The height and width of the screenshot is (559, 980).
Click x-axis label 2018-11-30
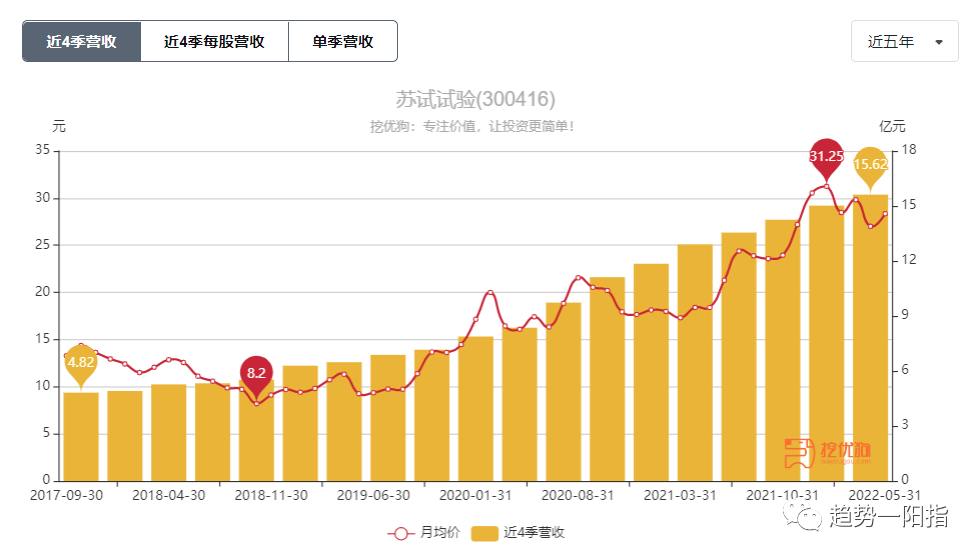click(x=271, y=495)
